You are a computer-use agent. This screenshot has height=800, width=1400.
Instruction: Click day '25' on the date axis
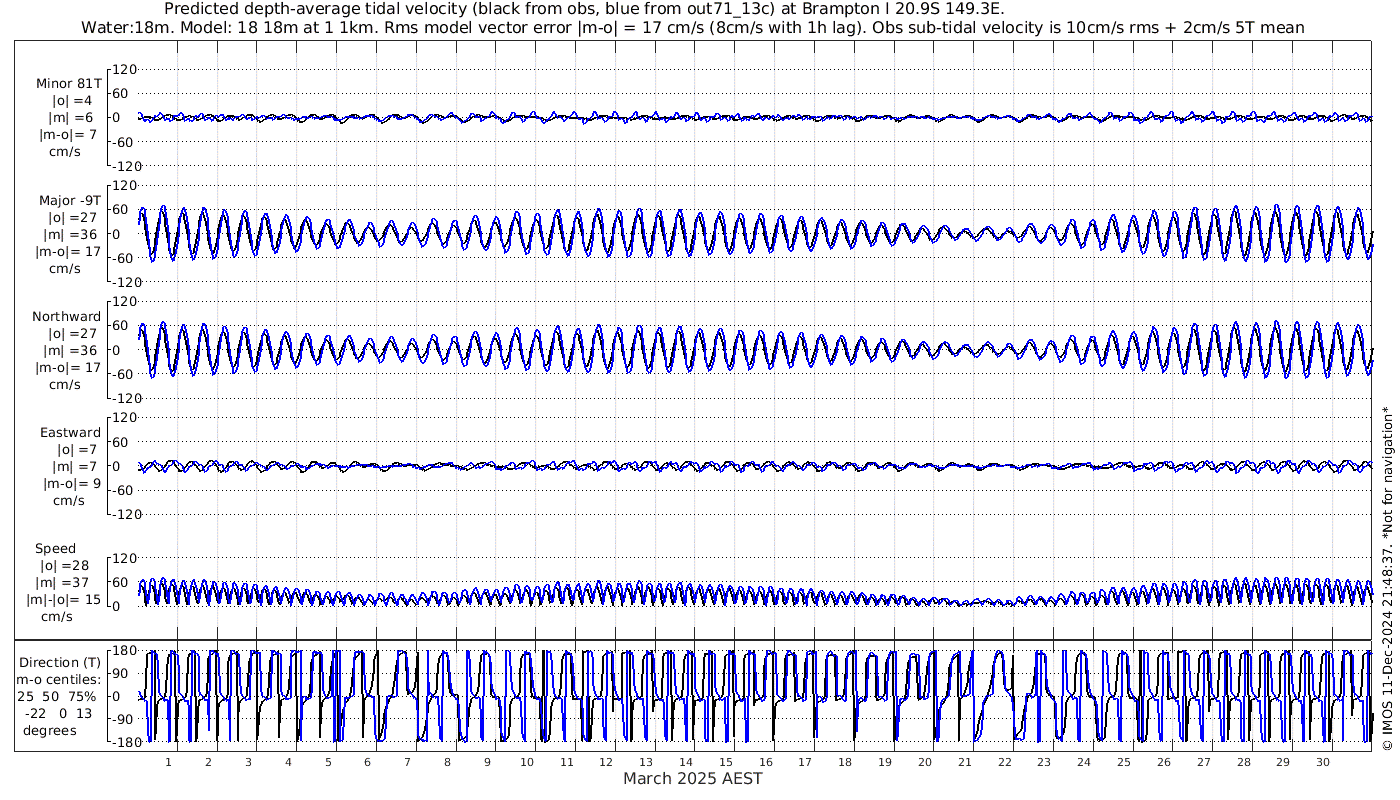pyautogui.click(x=1124, y=762)
